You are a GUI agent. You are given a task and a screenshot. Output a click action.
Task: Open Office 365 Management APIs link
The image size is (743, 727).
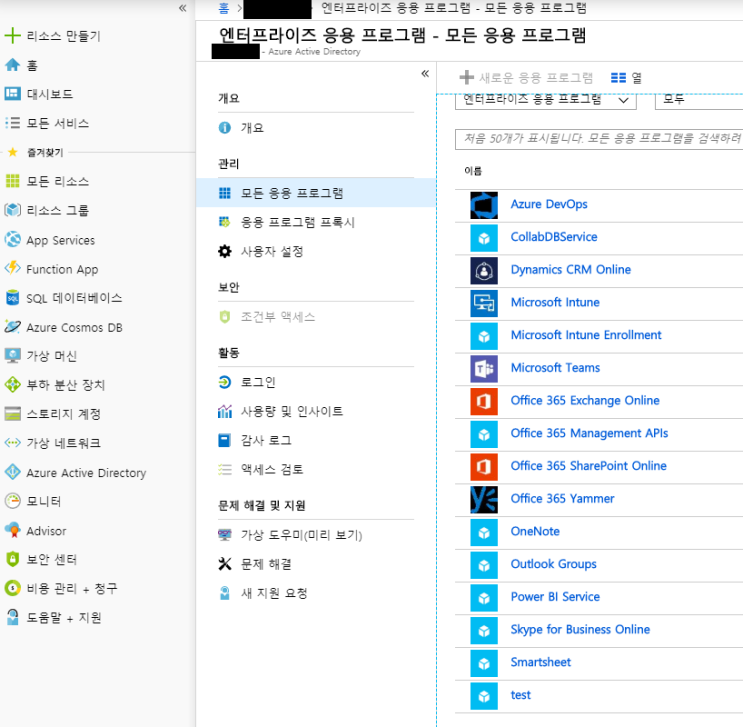coord(589,433)
